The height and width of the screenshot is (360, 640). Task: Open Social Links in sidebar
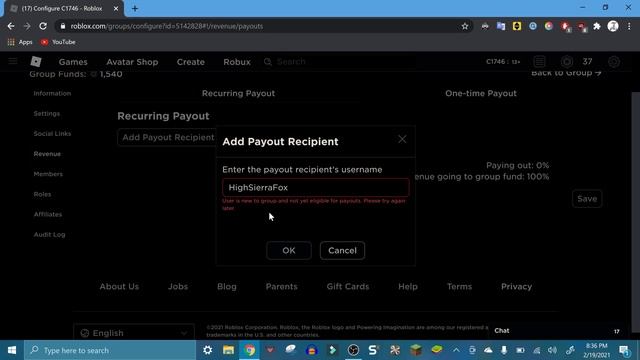pyautogui.click(x=52, y=133)
